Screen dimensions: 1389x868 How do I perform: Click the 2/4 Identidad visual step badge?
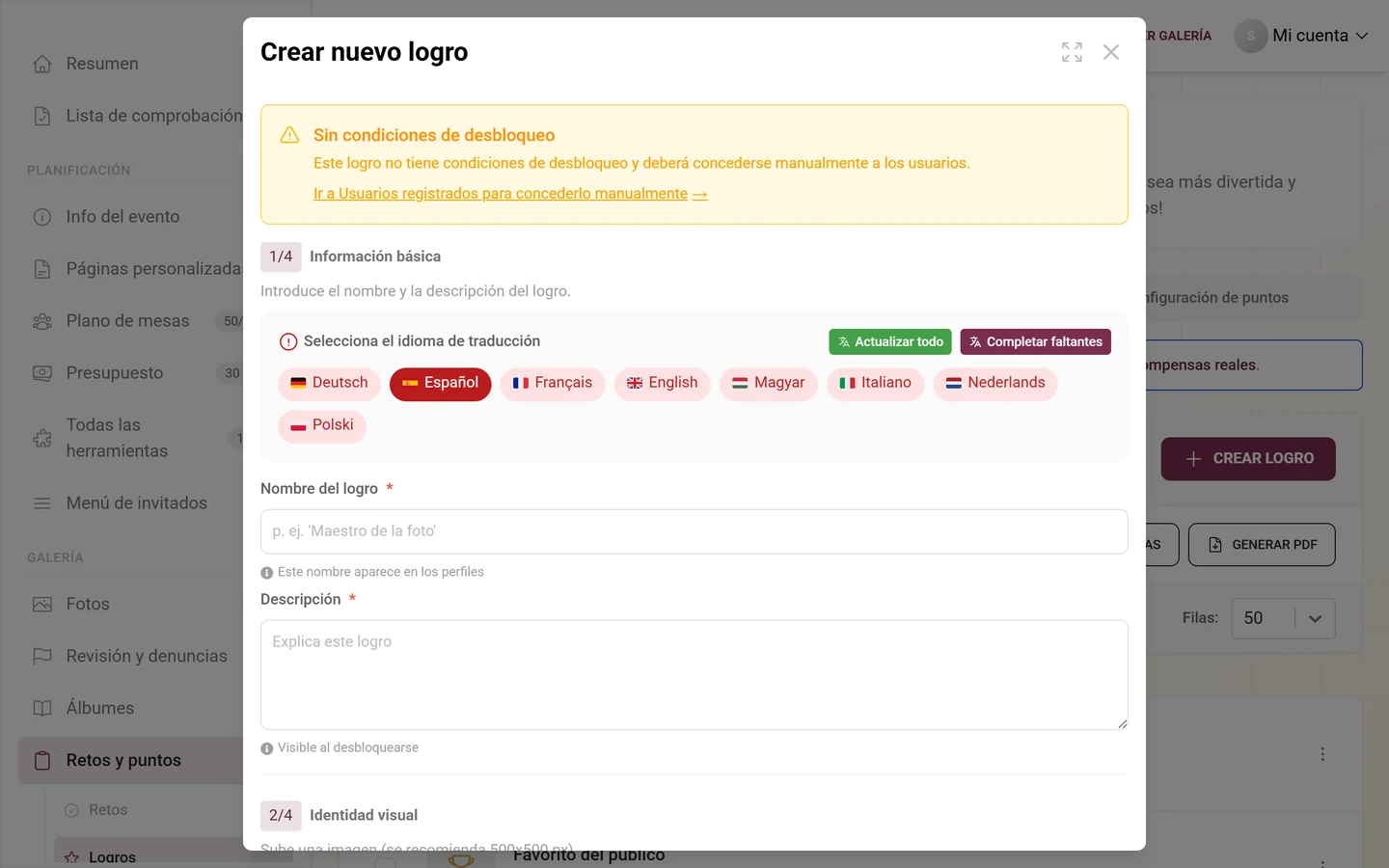281,816
